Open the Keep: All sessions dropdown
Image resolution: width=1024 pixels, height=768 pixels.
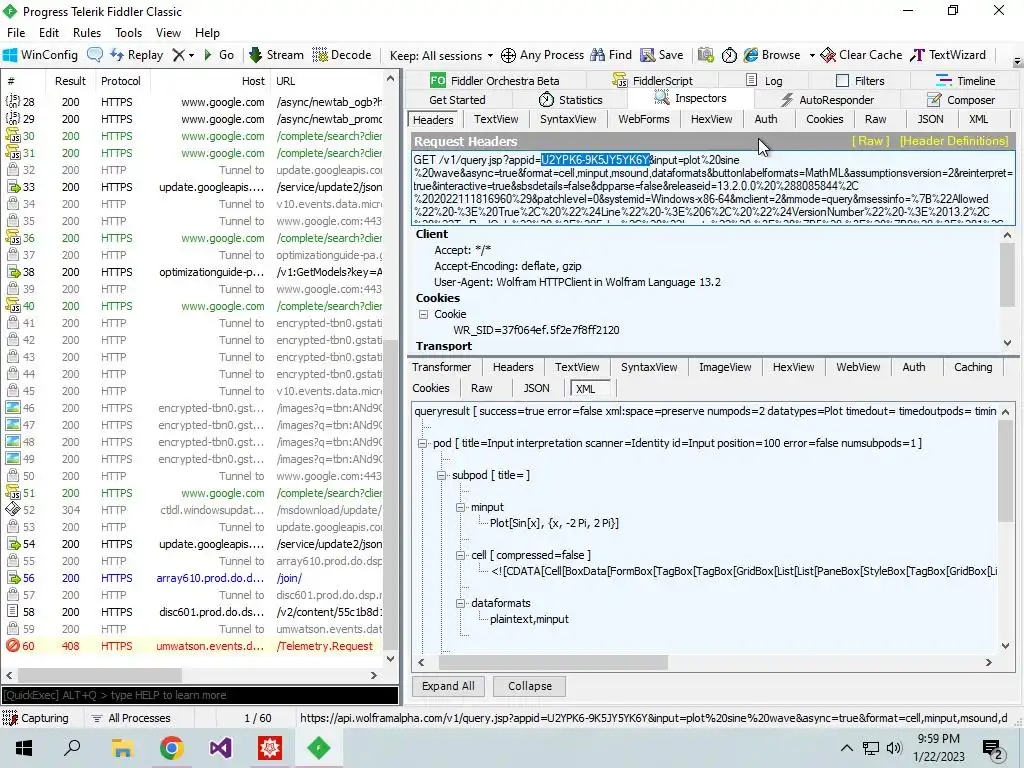click(441, 56)
